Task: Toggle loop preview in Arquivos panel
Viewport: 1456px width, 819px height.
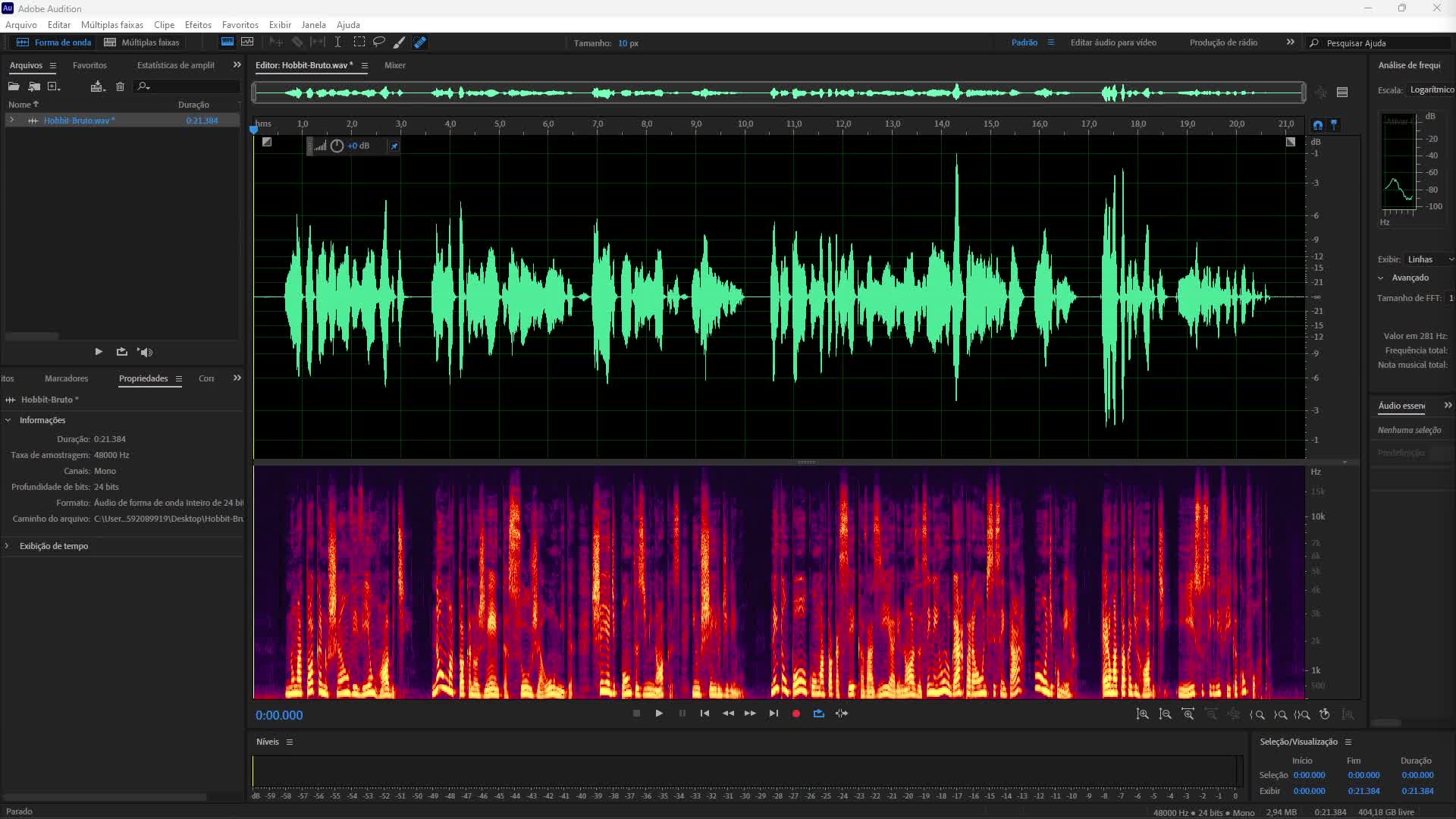Action: tap(121, 352)
